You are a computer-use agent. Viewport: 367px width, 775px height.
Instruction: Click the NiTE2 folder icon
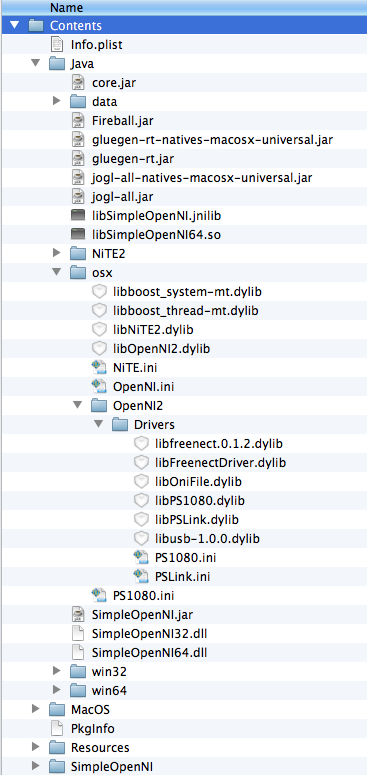pyautogui.click(x=78, y=254)
